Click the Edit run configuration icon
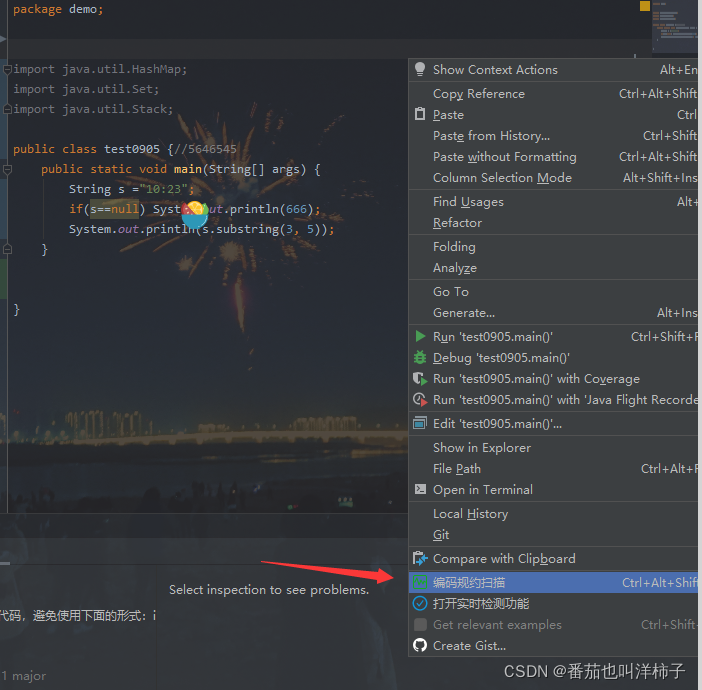 [x=420, y=423]
